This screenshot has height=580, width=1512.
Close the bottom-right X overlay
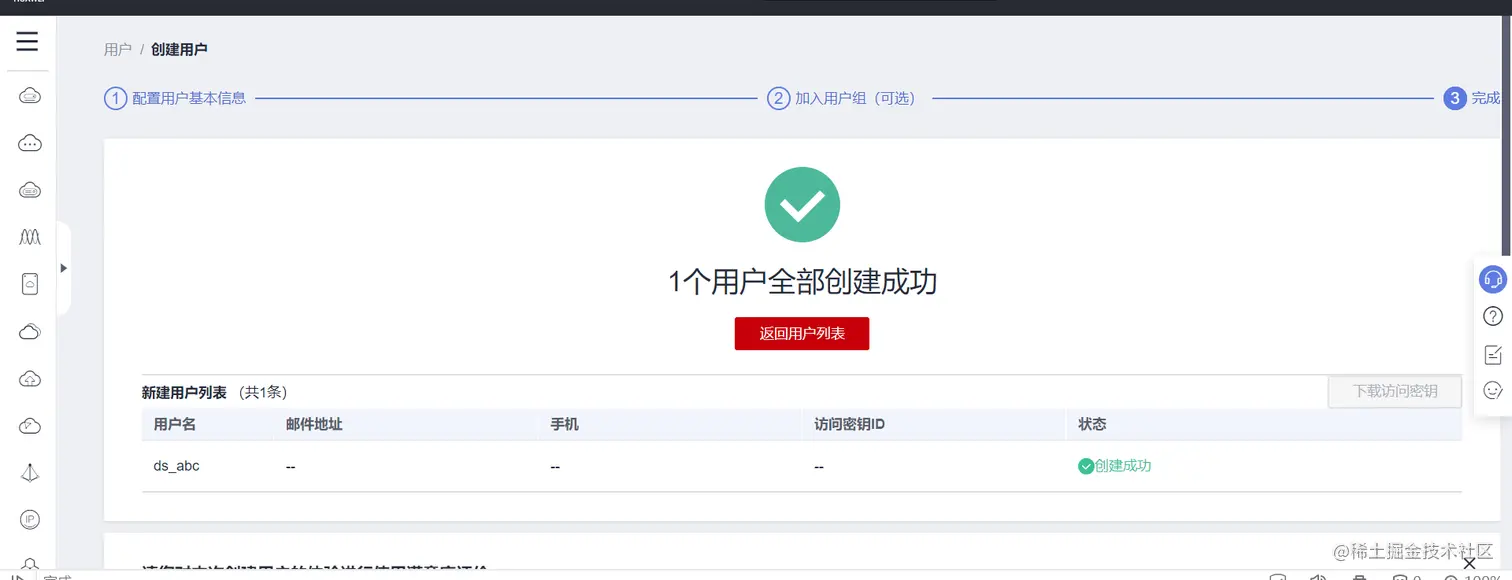coord(1469,565)
